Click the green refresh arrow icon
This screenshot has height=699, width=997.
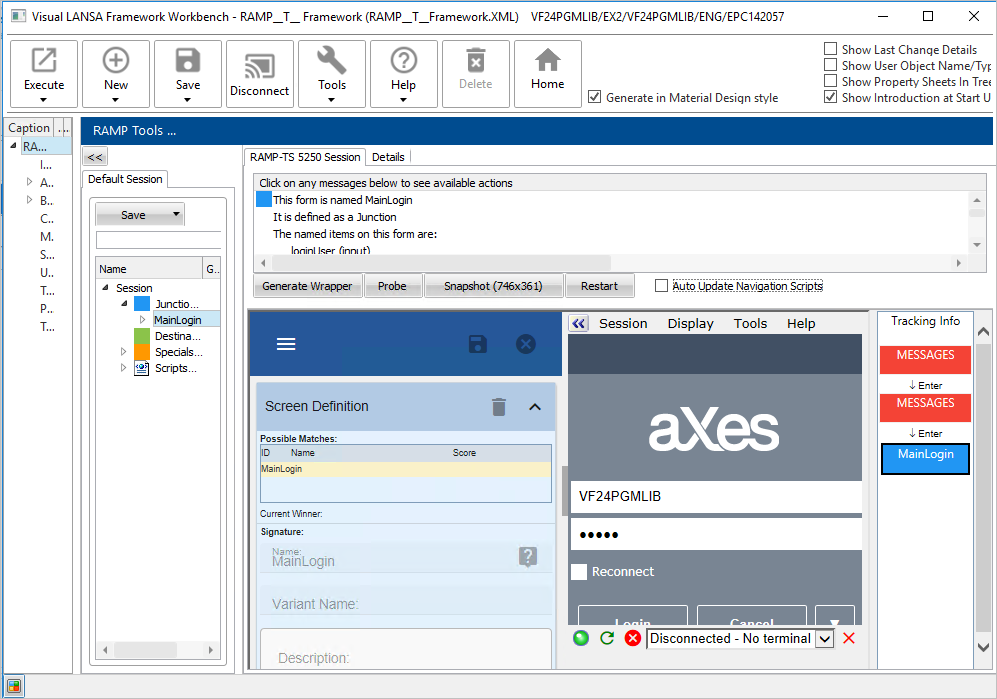607,638
